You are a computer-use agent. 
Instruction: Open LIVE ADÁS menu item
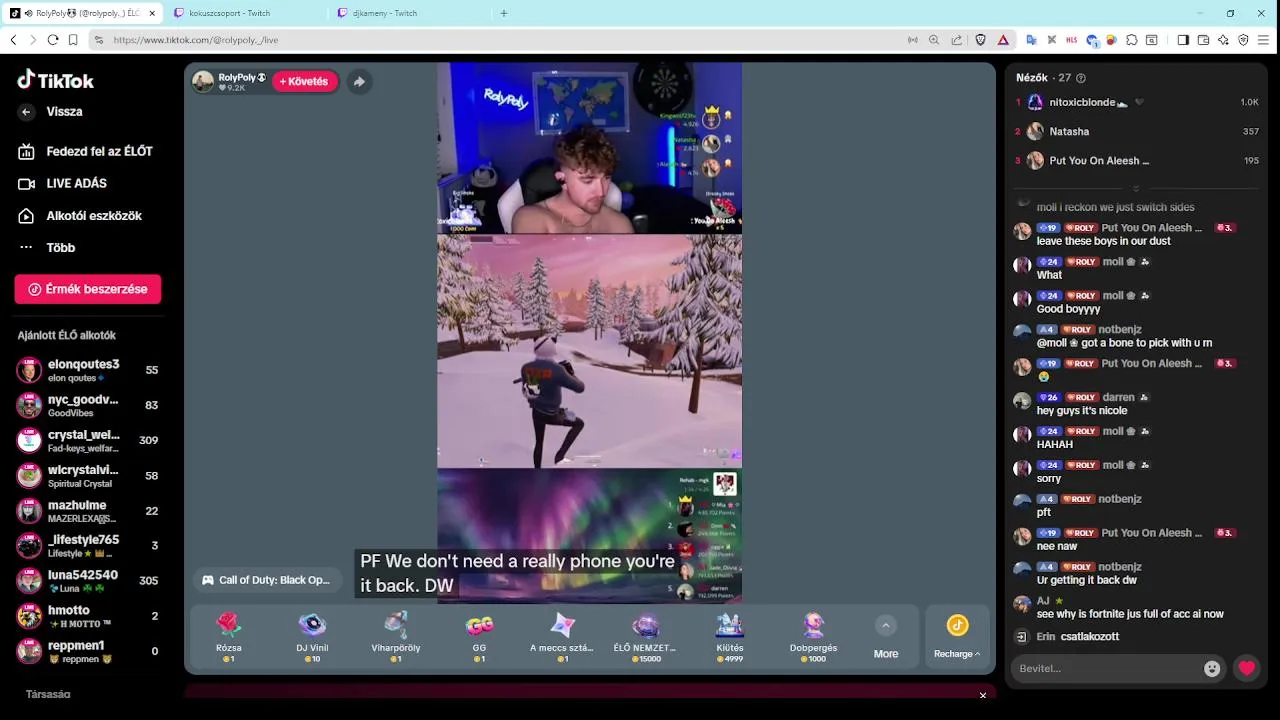click(64, 184)
